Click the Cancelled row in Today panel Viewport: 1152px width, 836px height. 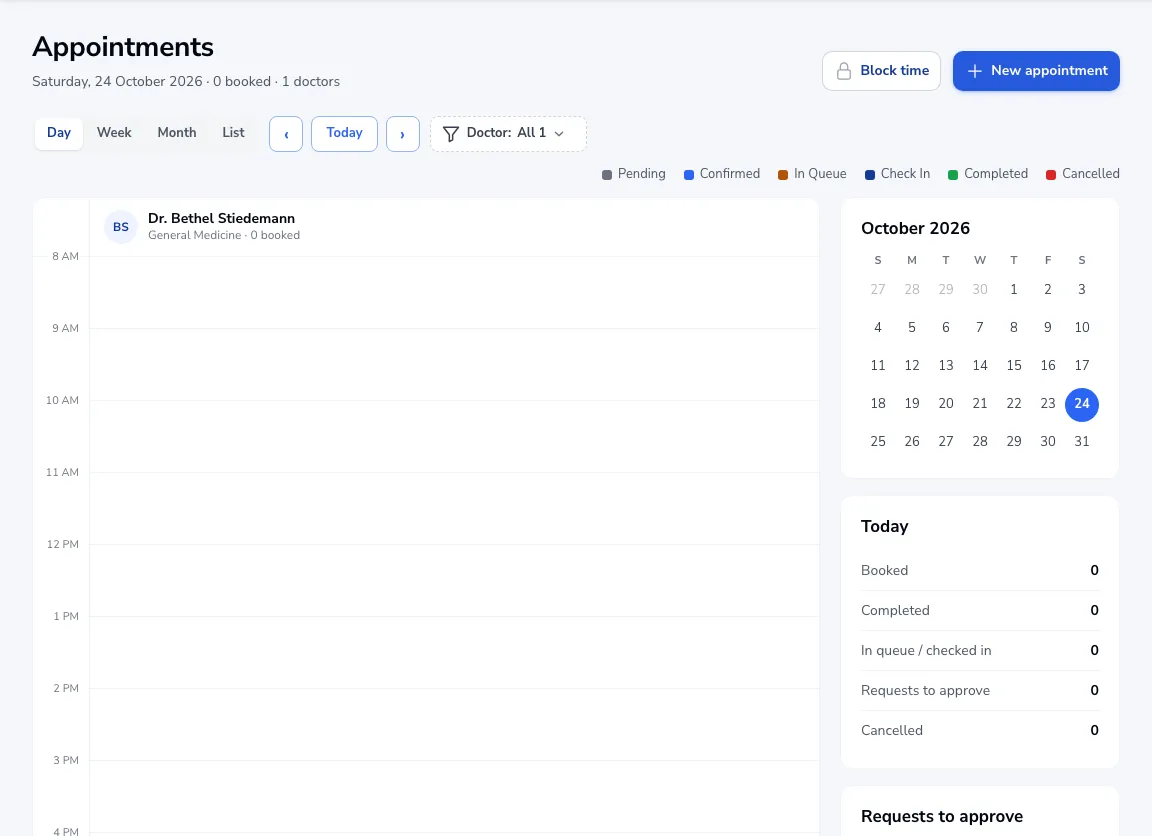pyautogui.click(x=979, y=730)
